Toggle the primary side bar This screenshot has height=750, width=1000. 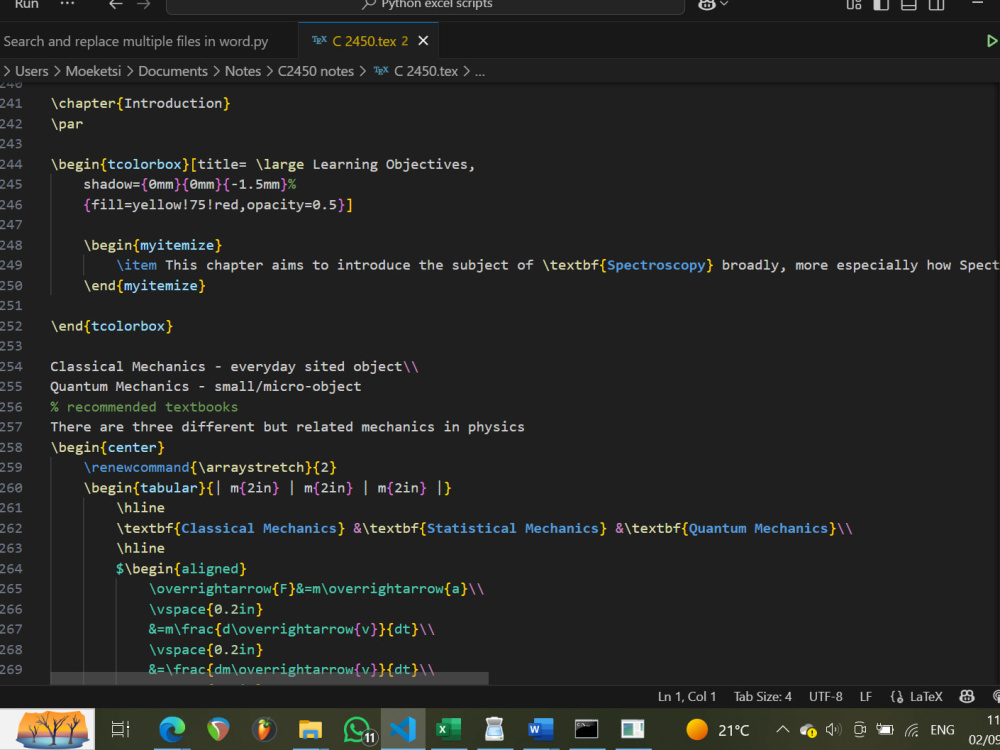click(x=881, y=4)
